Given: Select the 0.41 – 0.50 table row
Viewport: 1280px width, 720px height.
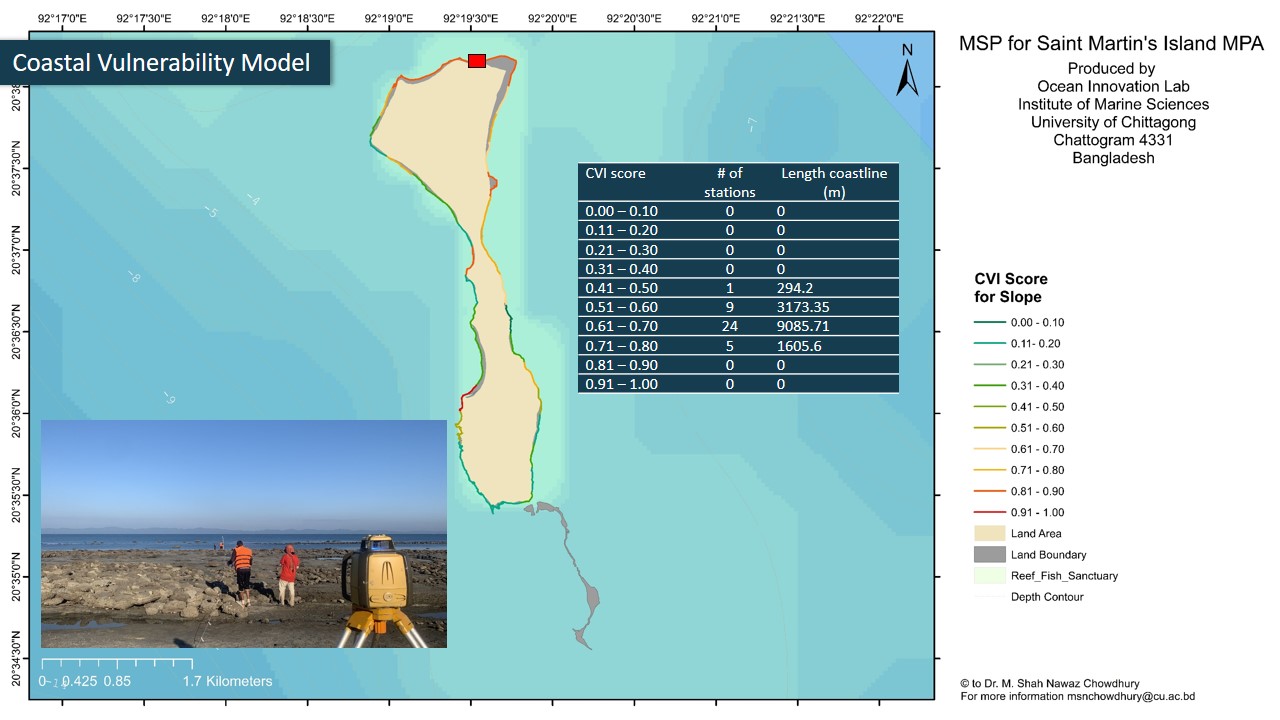Looking at the screenshot, I should tap(738, 288).
